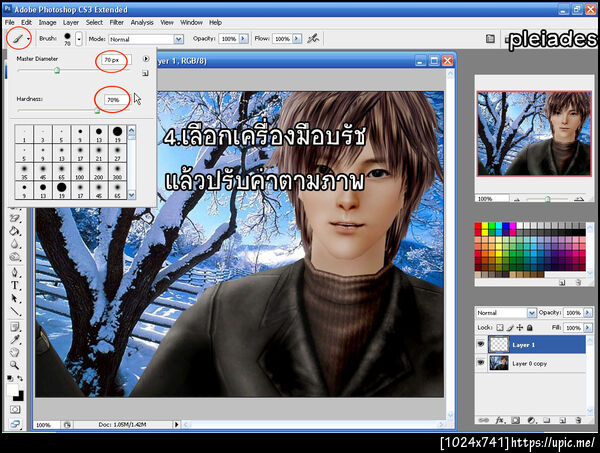Image resolution: width=600 pixels, height=453 pixels.
Task: Select the Pen tool
Action: (15, 272)
